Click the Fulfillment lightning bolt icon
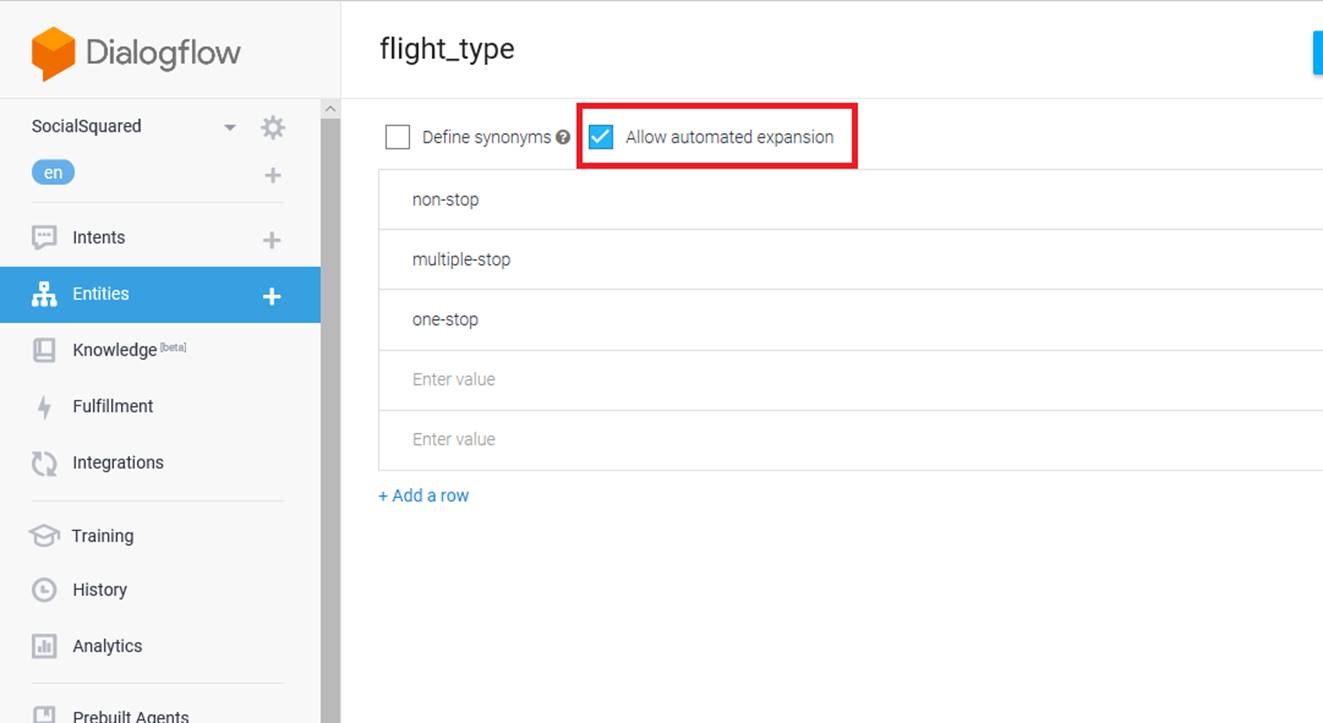Image resolution: width=1323 pixels, height=723 pixels. 44,407
